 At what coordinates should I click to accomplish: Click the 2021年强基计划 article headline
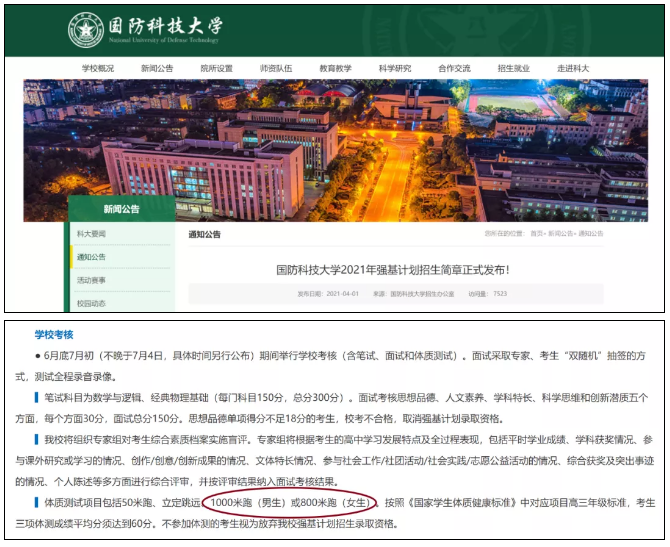pyautogui.click(x=393, y=269)
